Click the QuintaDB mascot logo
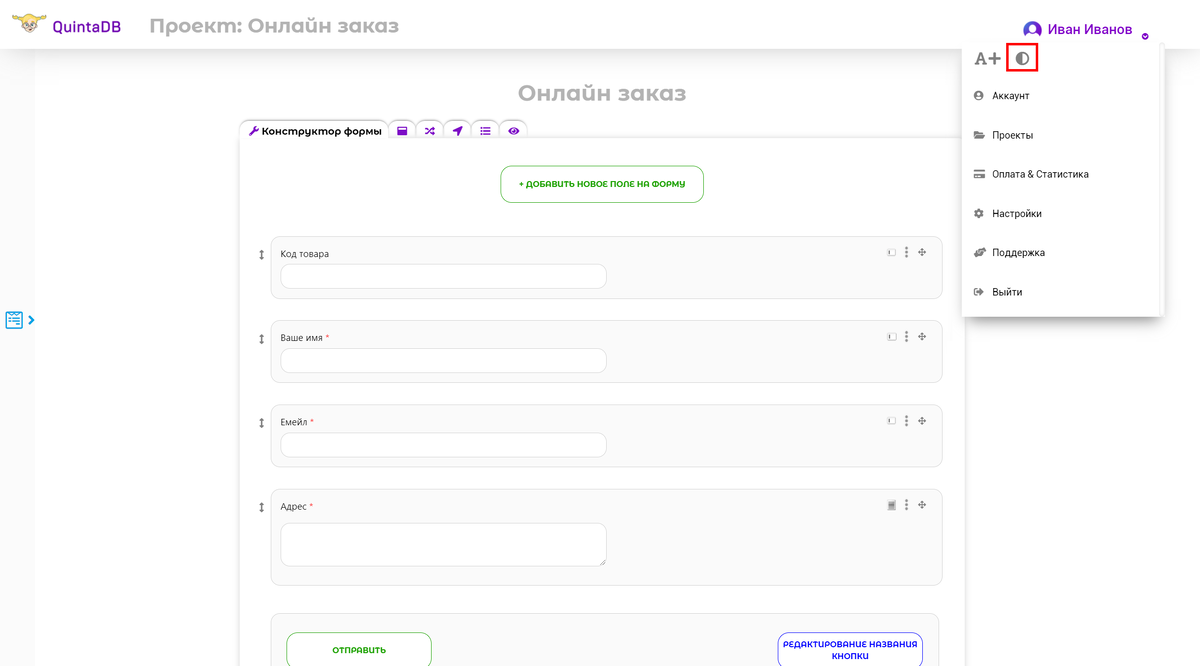Image resolution: width=1200 pixels, height=666 pixels. click(x=28, y=22)
